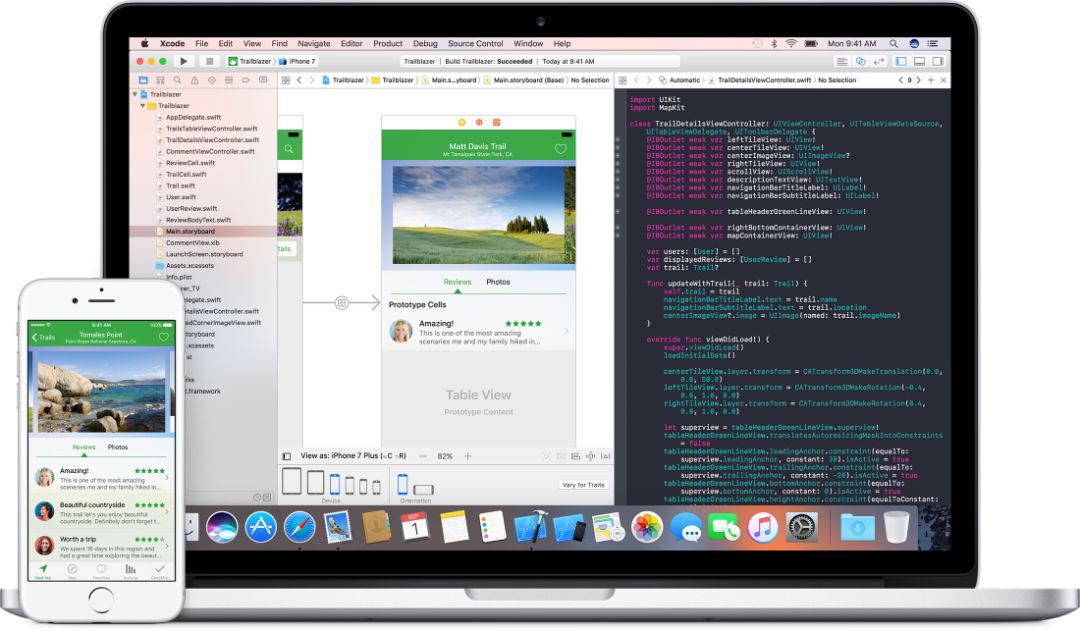Screen dimensions: 1080x631
Task: Close the assistant editor pane
Action: tap(944, 81)
